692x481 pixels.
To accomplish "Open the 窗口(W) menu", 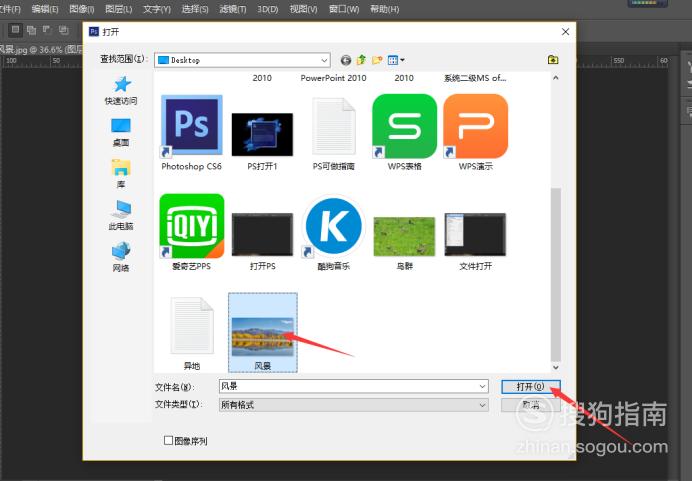I will [344, 9].
